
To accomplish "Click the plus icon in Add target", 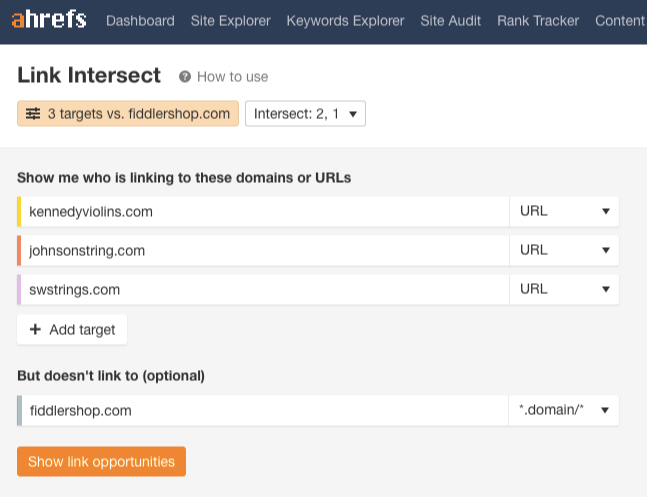I will tap(35, 329).
